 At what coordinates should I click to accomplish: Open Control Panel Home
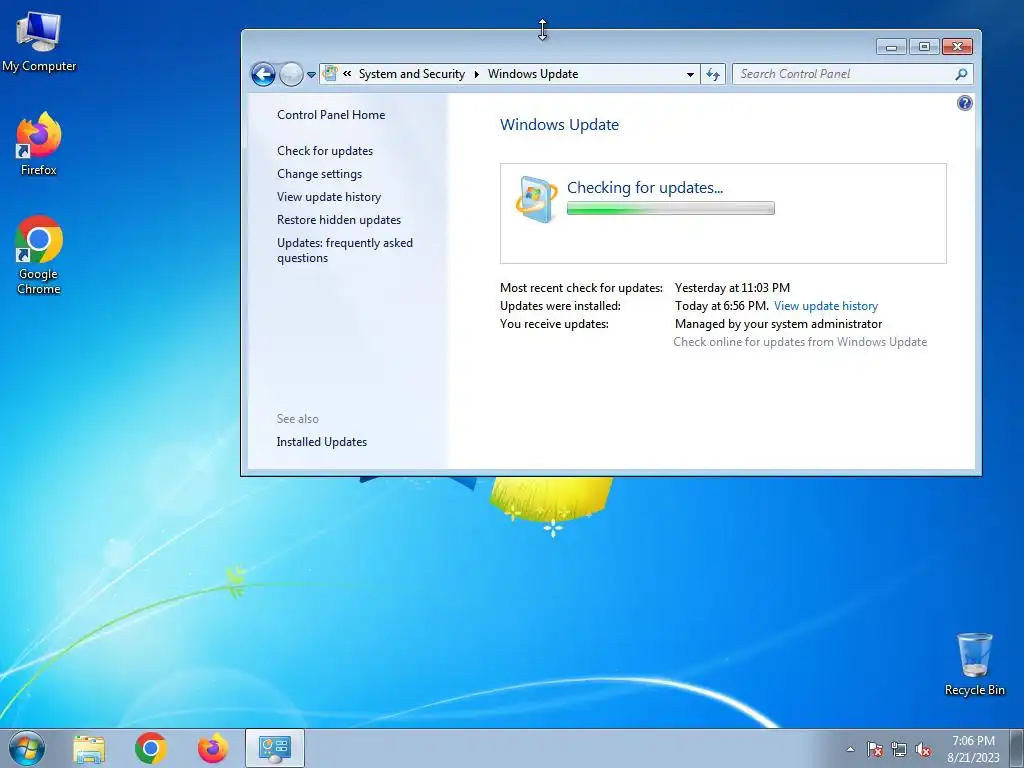(x=331, y=115)
